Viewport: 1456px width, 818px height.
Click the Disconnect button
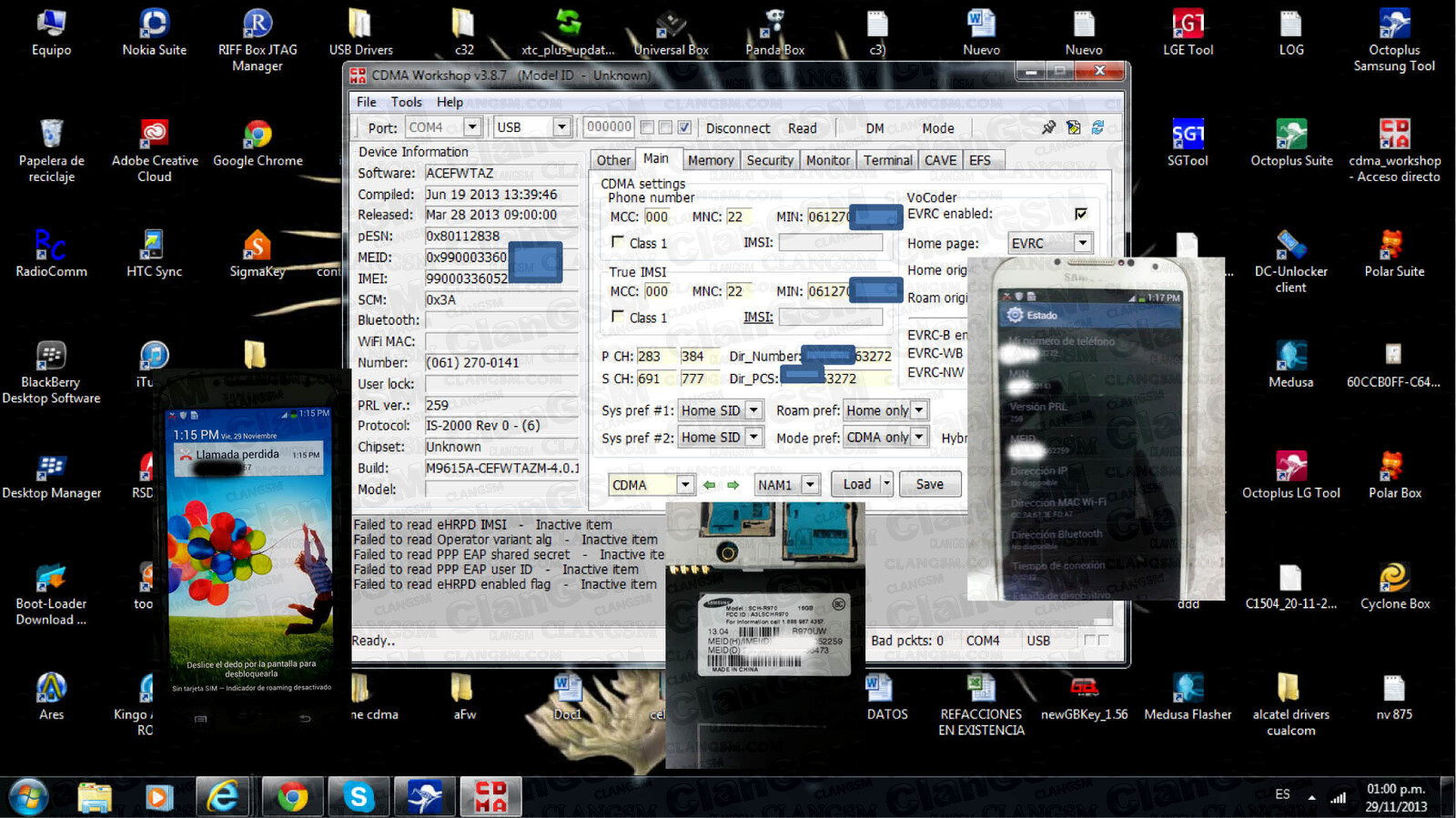click(737, 128)
